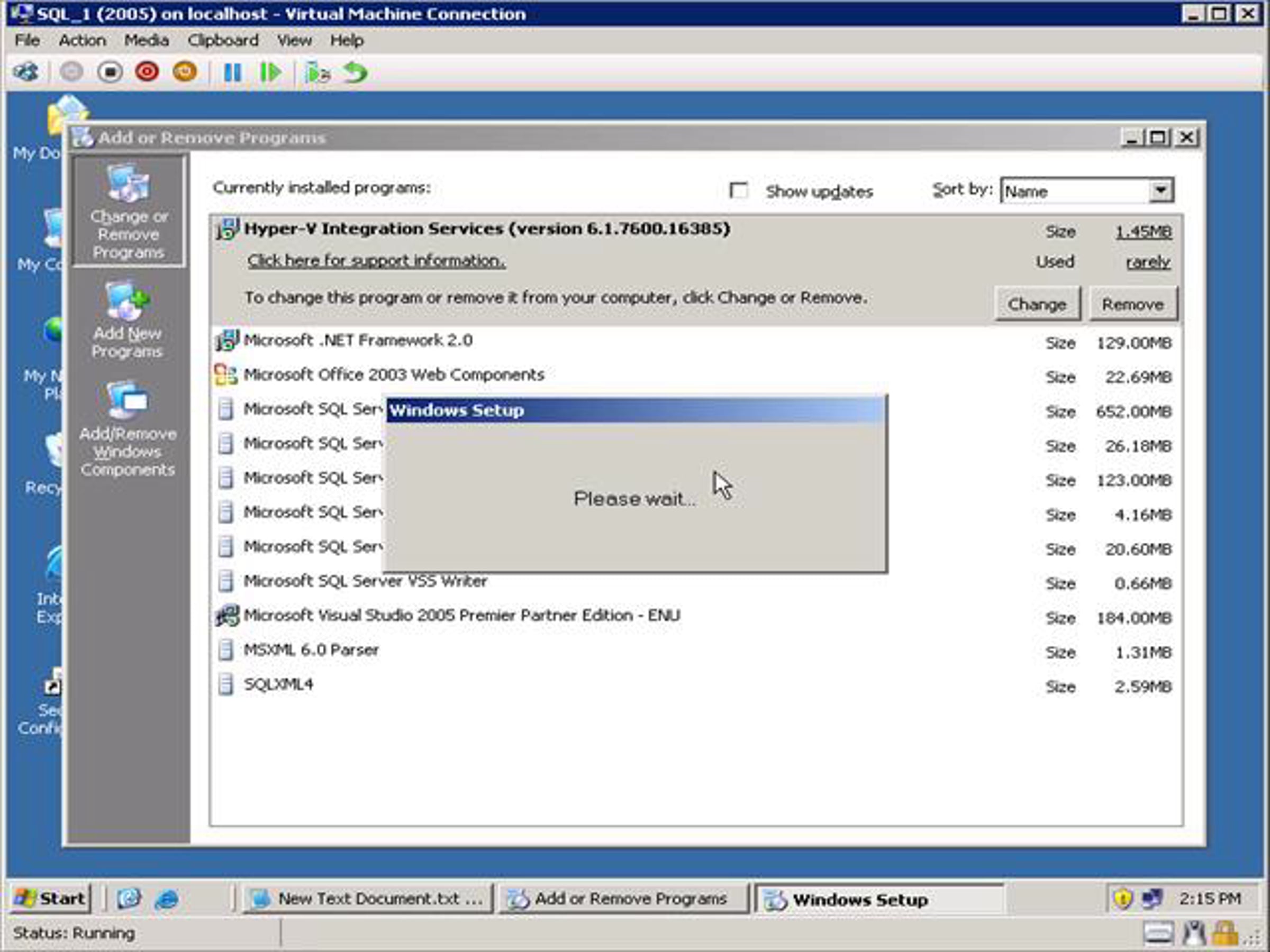Pause the virtual machine
Screen dimensions: 1270x952
(x=232, y=72)
